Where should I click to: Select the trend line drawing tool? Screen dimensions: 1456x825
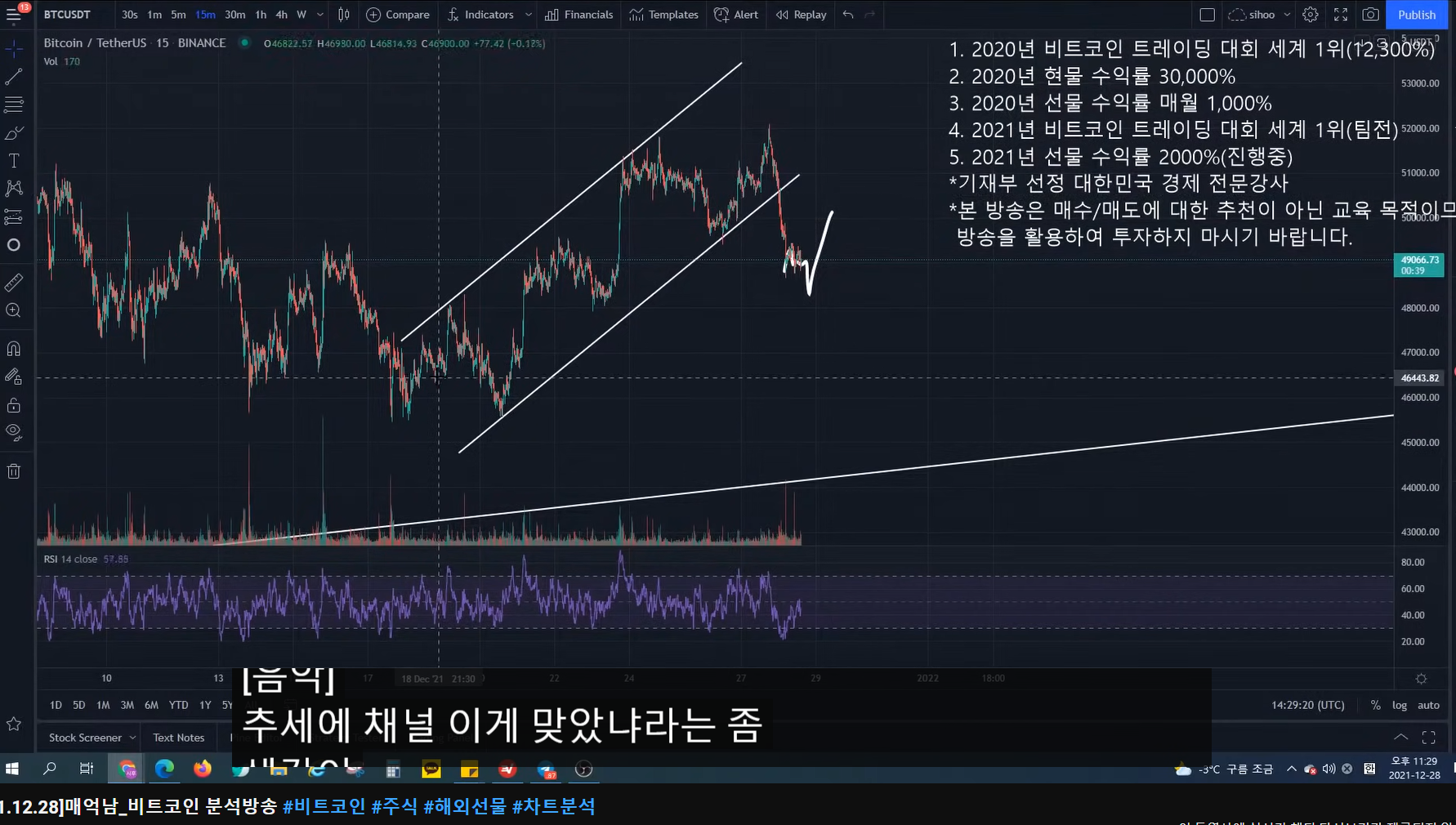(14, 78)
